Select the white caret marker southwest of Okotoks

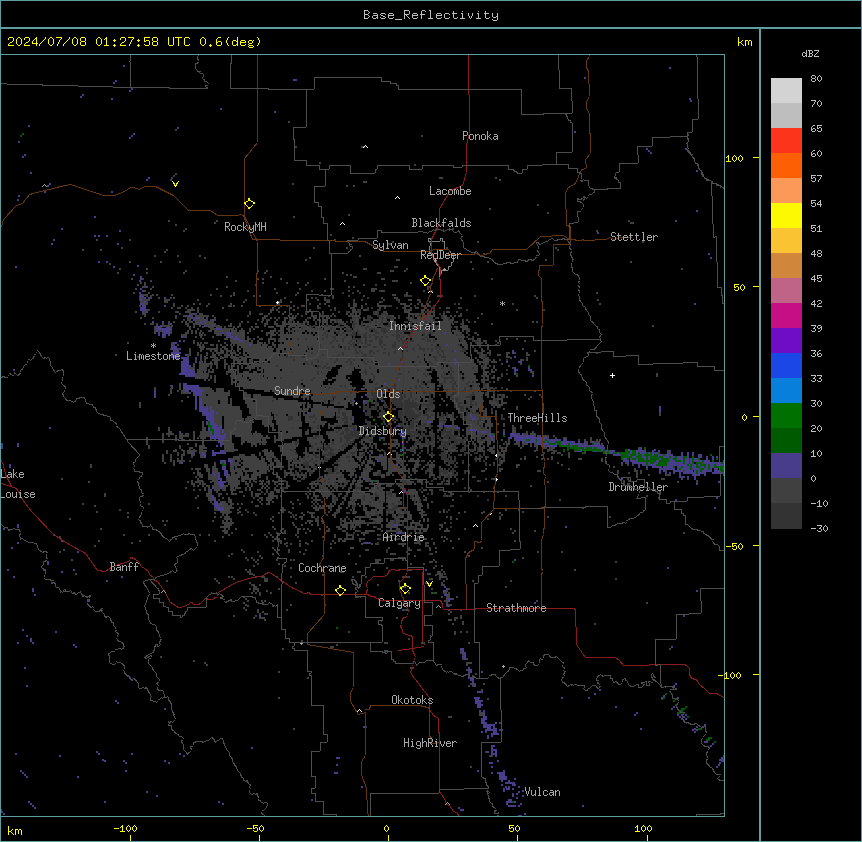[x=360, y=711]
